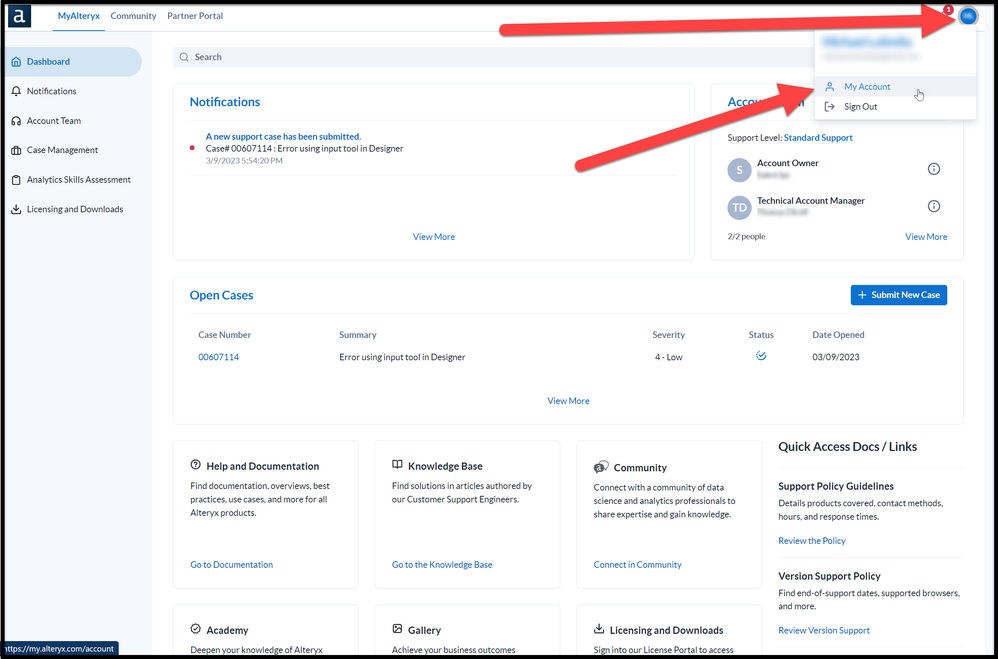Open Licensing and Downloads in sidebar

click(73, 209)
